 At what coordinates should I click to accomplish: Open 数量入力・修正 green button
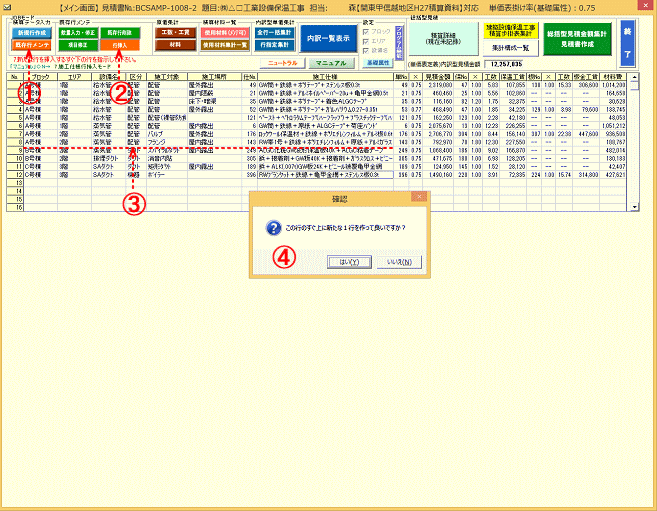tap(78, 32)
